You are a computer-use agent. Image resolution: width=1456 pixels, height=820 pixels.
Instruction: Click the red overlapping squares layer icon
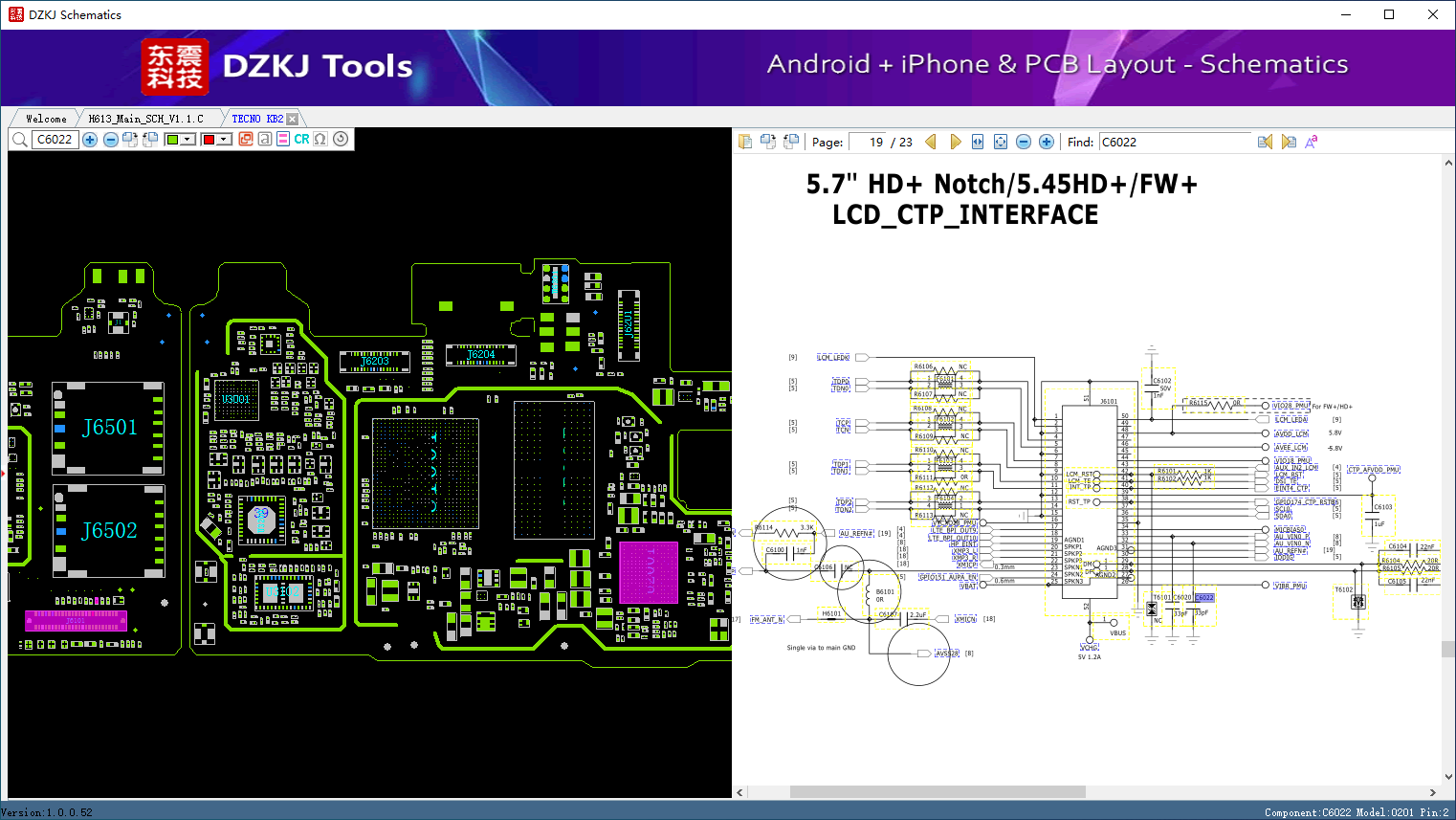click(x=246, y=140)
